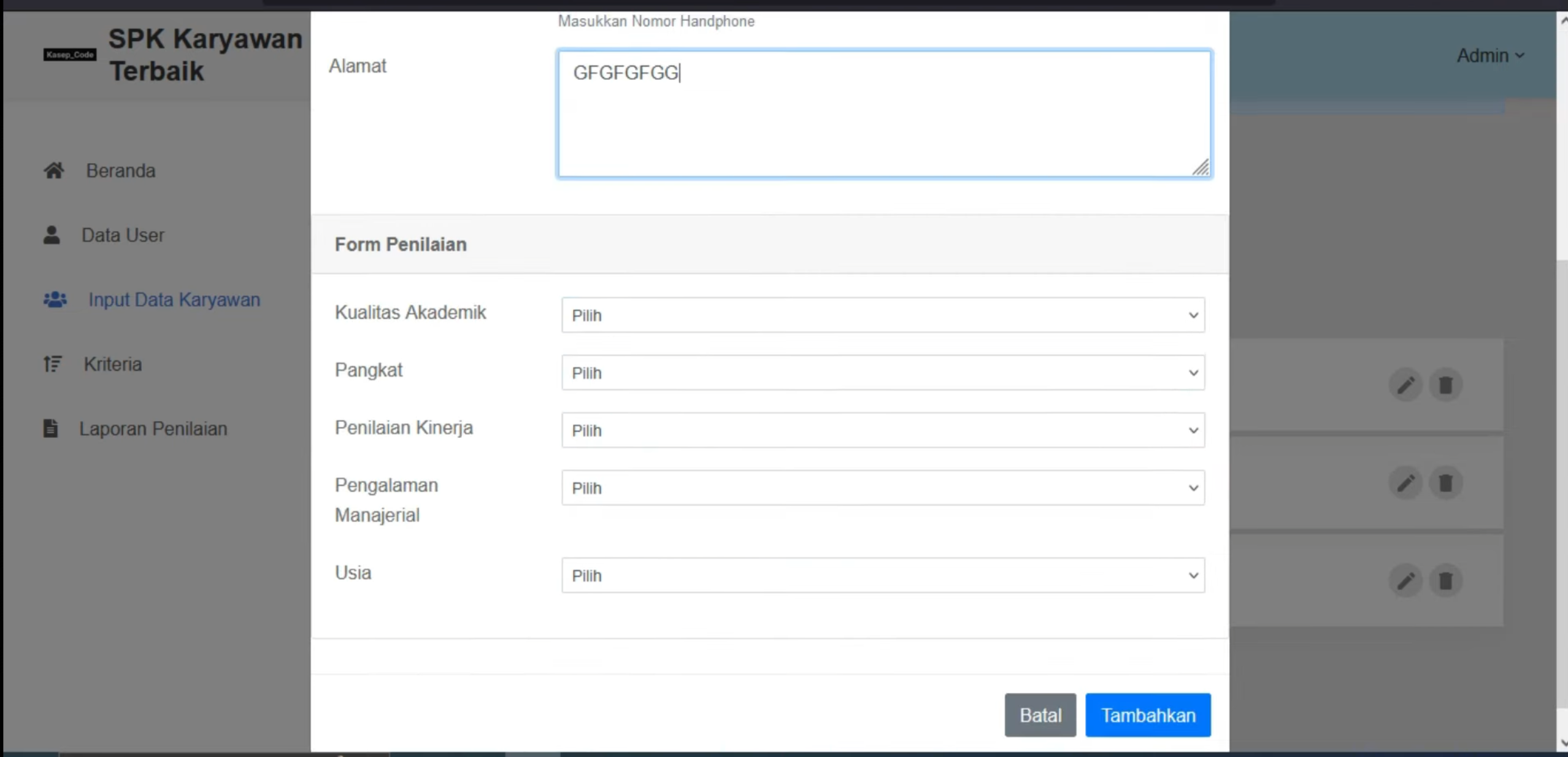Click the Laporan Penilaian document icon
The height and width of the screenshot is (757, 1568).
tap(50, 428)
